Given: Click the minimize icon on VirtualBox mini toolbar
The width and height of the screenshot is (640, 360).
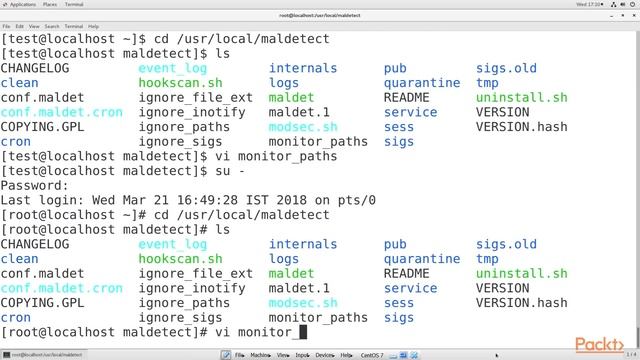Looking at the screenshot, I should tap(393, 356).
